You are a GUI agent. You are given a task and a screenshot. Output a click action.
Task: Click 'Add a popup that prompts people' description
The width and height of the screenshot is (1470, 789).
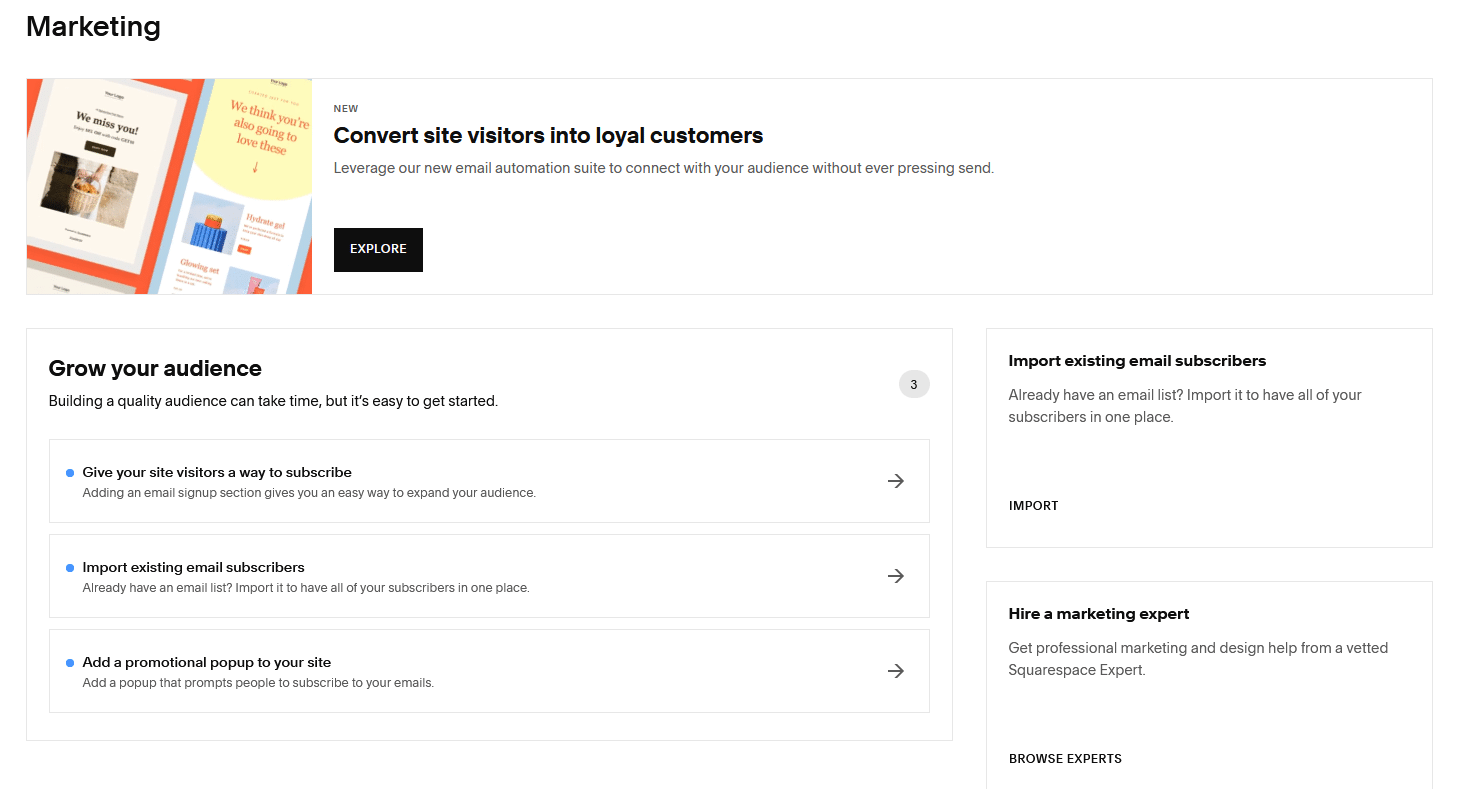(258, 683)
